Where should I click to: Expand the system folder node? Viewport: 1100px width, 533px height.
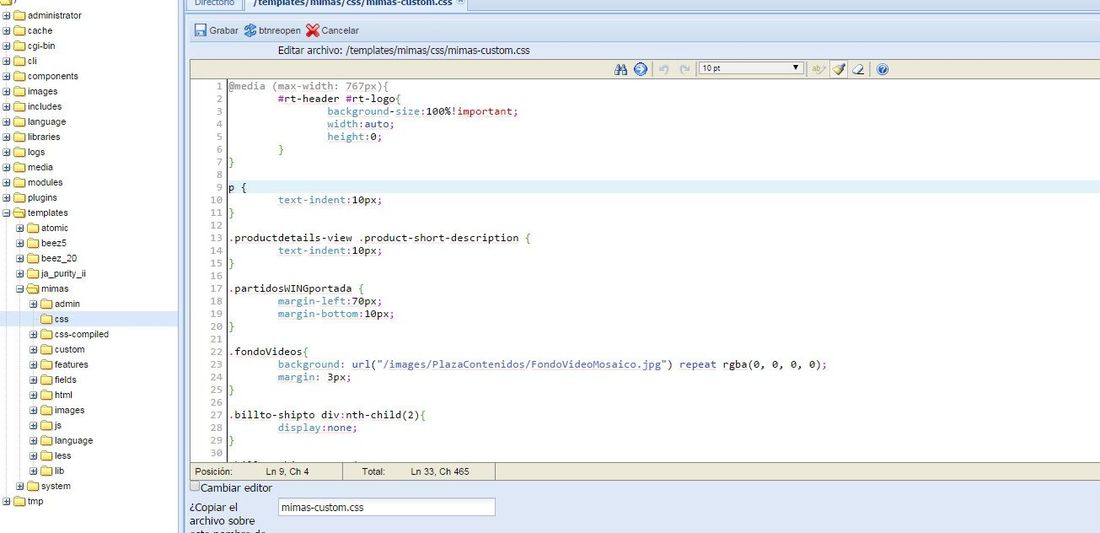point(20,487)
